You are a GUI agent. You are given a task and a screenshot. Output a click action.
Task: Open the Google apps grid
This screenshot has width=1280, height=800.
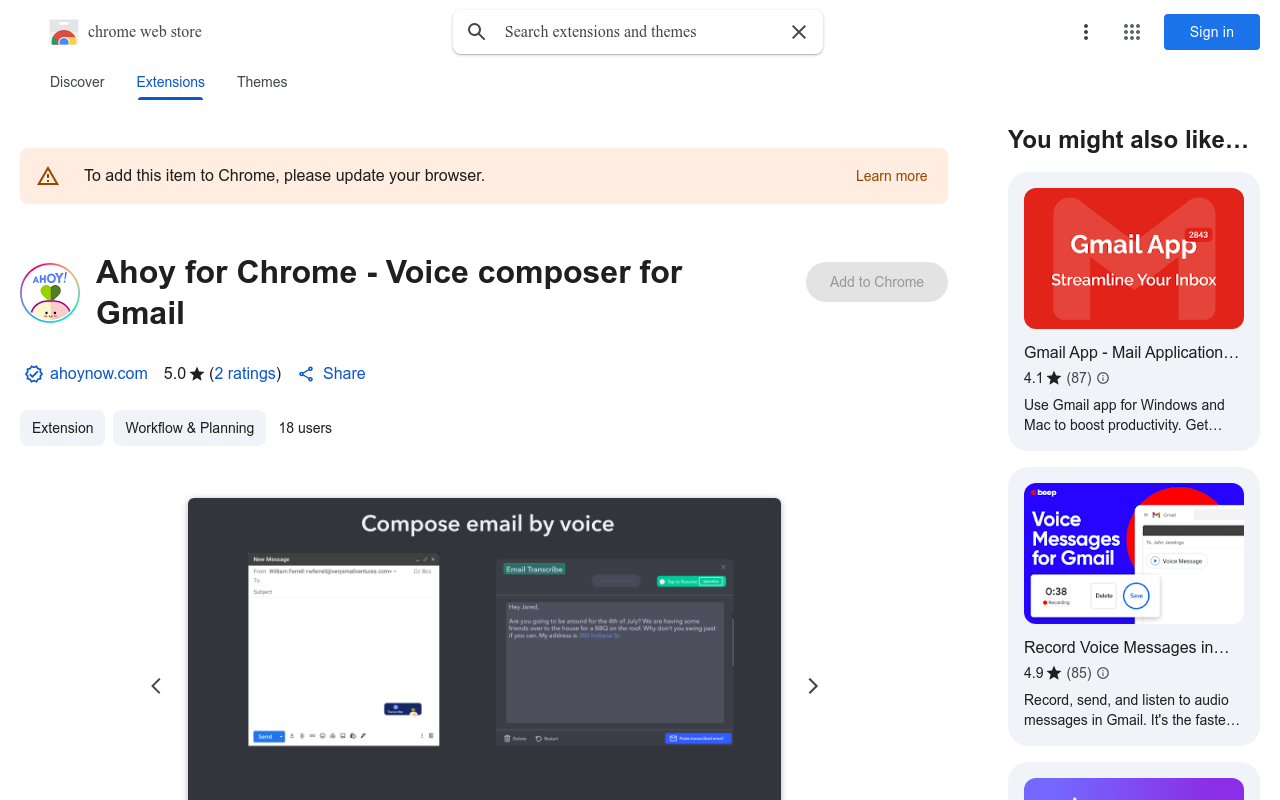1132,32
